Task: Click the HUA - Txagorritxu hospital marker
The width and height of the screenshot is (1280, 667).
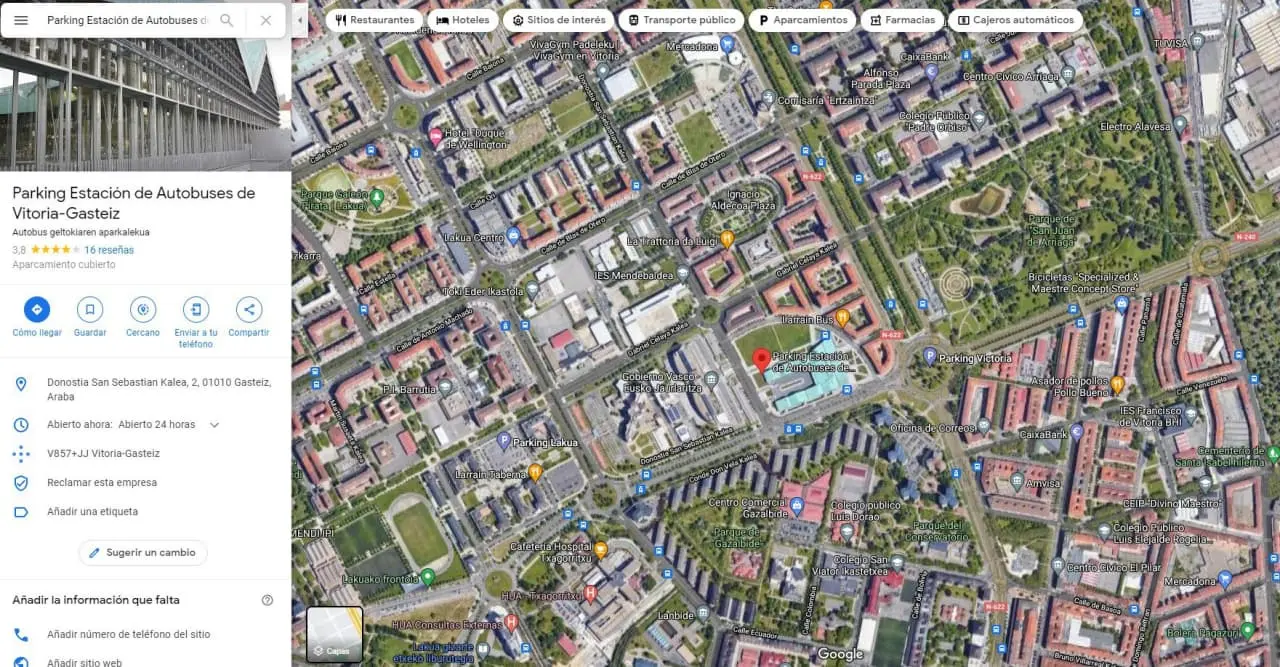Action: pyautogui.click(x=590, y=593)
